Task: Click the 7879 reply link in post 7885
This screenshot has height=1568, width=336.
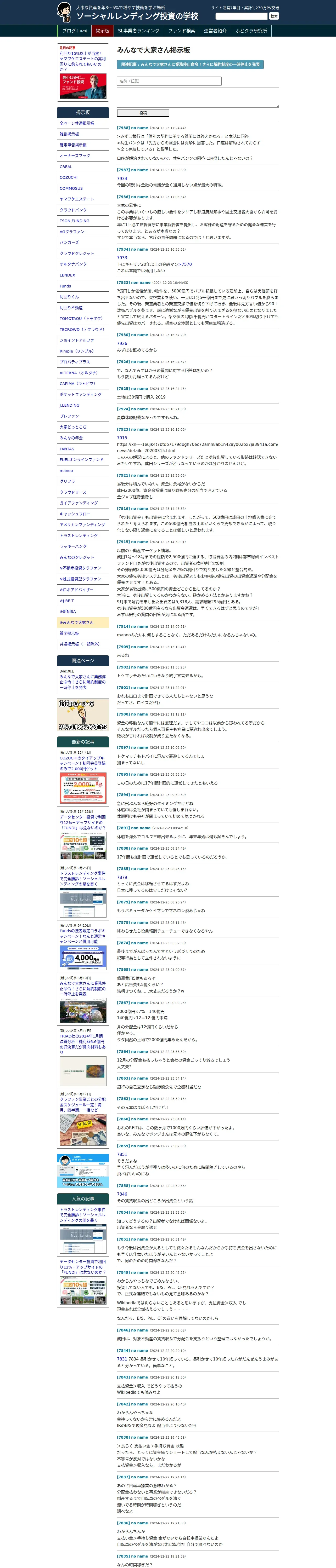Action: point(122,878)
